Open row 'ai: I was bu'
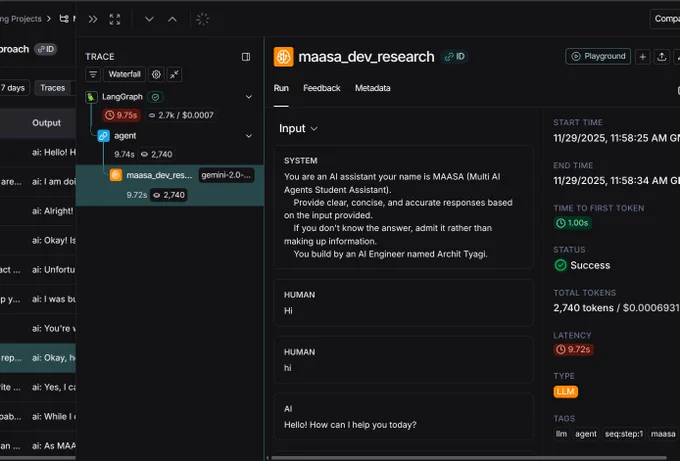The height and width of the screenshot is (461, 680). 38,299
